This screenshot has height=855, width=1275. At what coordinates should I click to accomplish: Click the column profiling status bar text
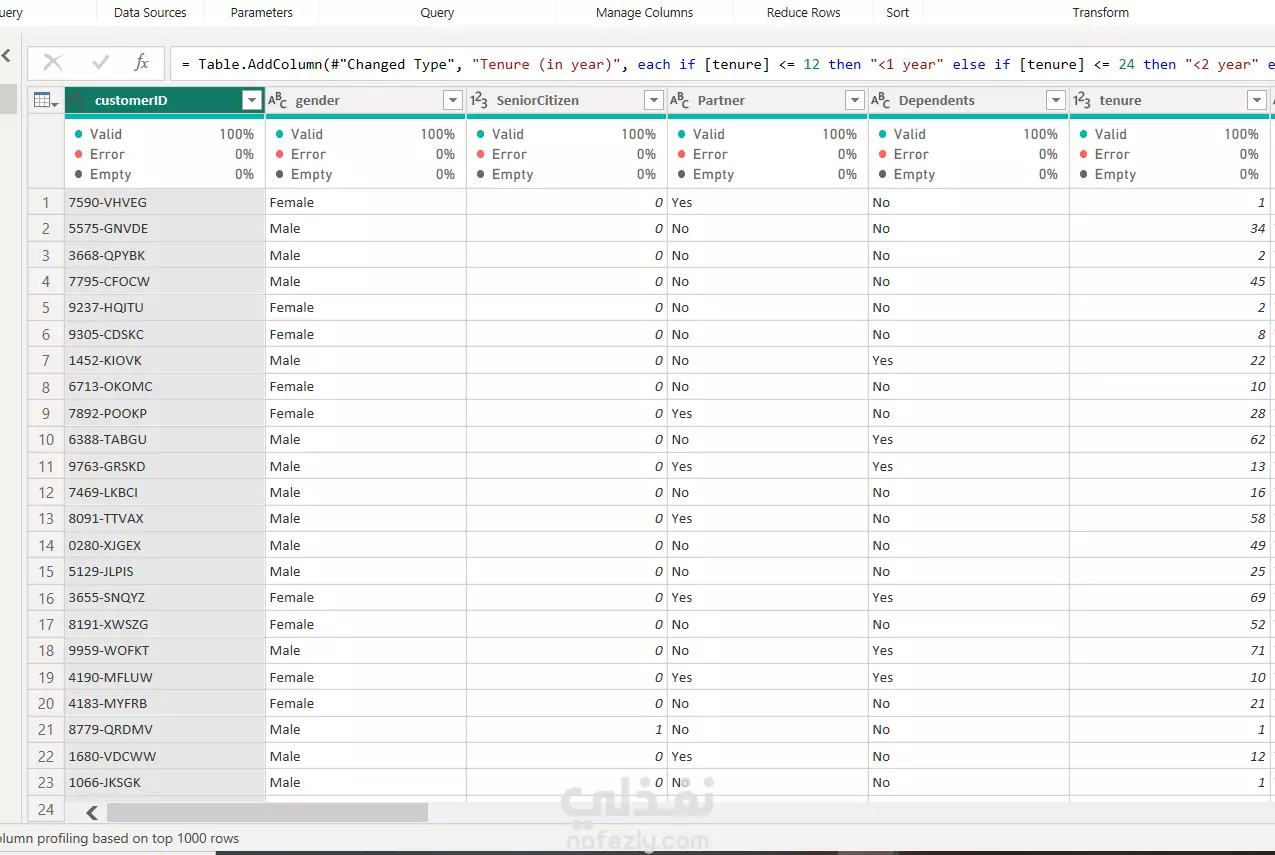[x=119, y=838]
